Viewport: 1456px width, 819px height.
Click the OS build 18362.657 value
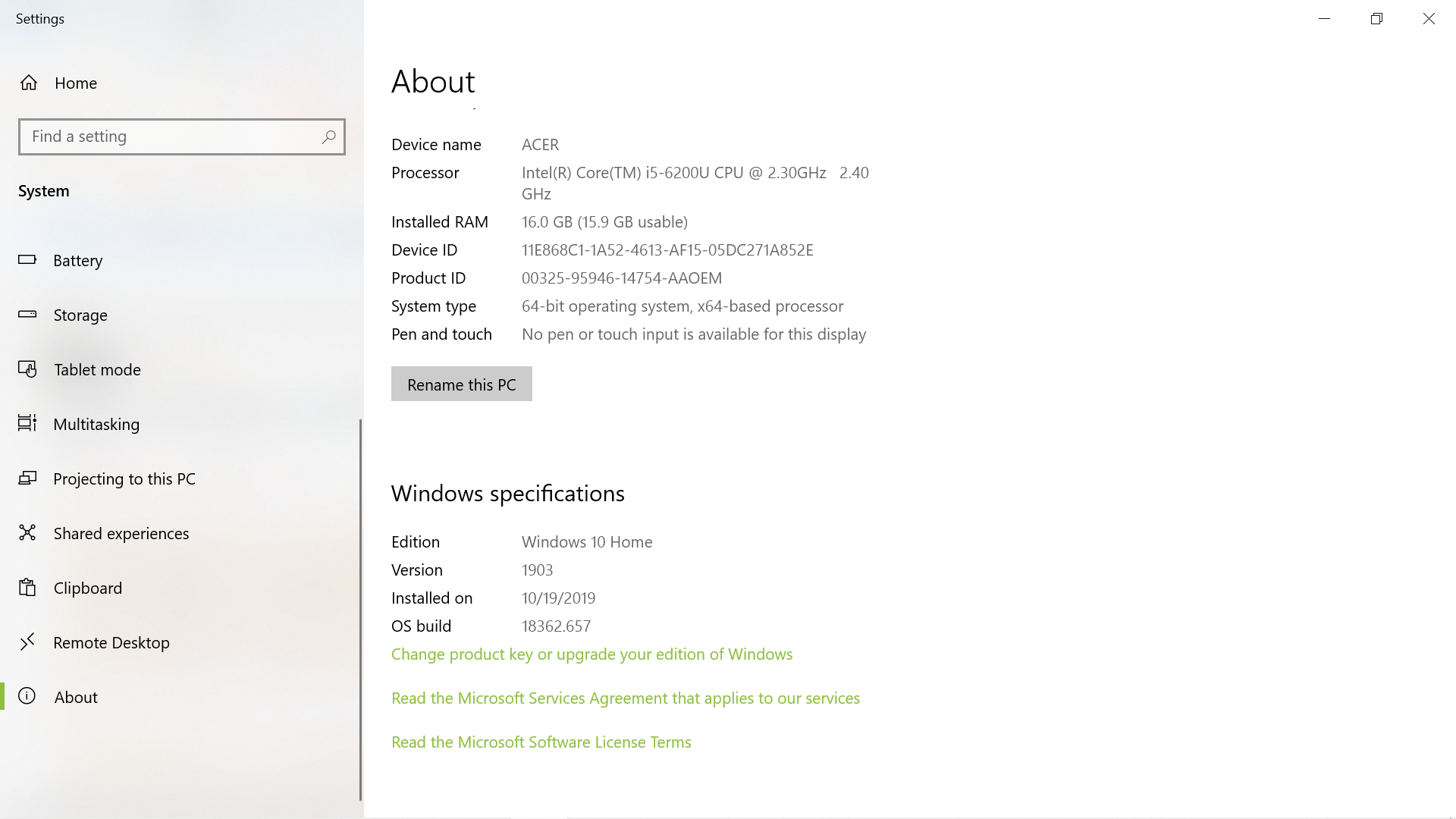(556, 626)
